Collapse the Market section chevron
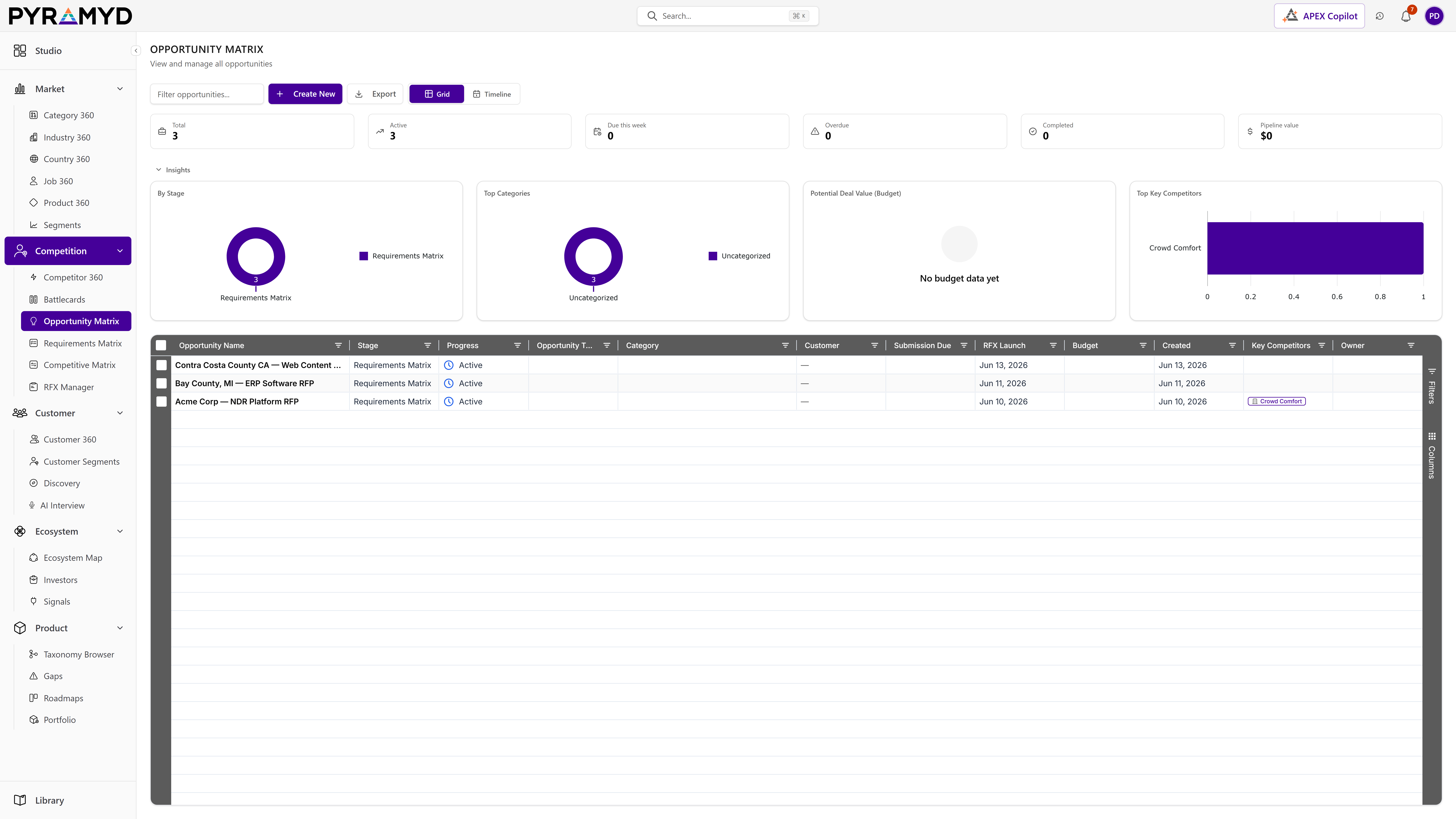 (120, 89)
